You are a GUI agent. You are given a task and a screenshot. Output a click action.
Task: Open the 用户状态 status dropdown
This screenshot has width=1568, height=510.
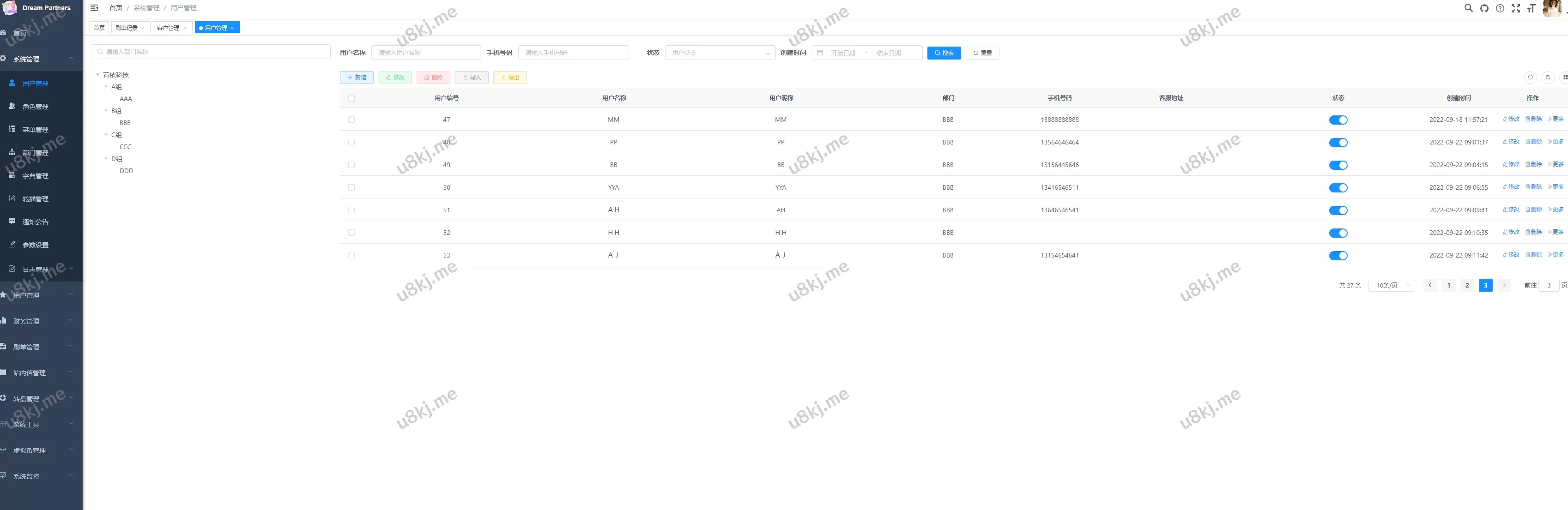[x=720, y=53]
